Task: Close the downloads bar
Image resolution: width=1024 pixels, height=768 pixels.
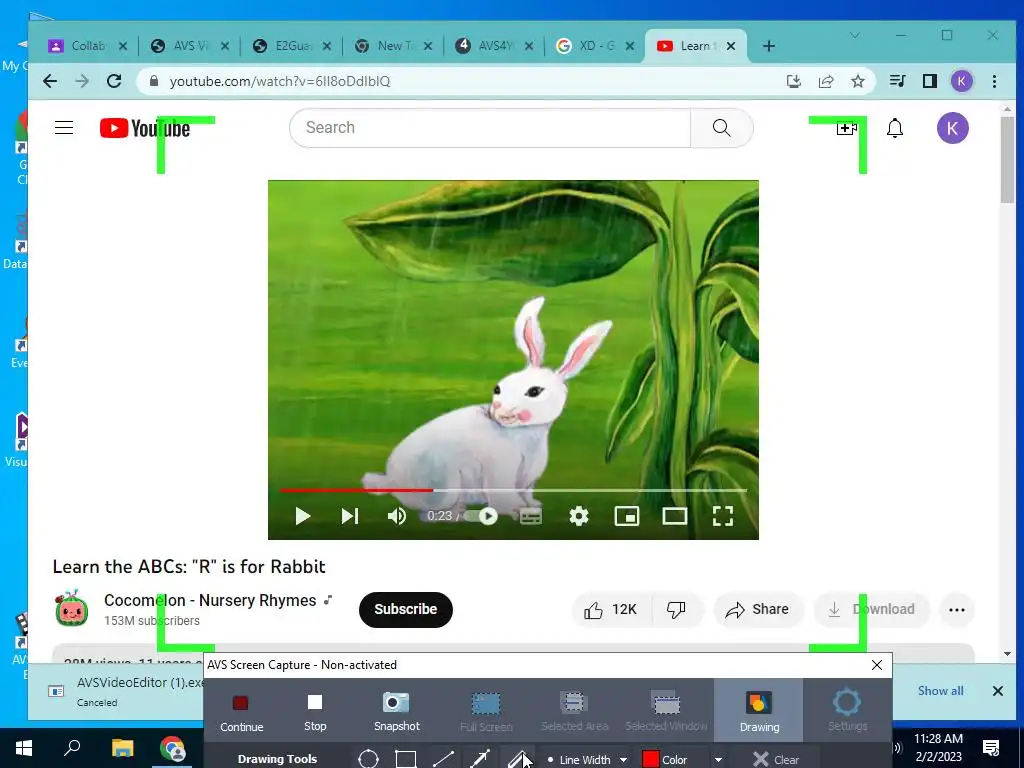Action: point(997,691)
